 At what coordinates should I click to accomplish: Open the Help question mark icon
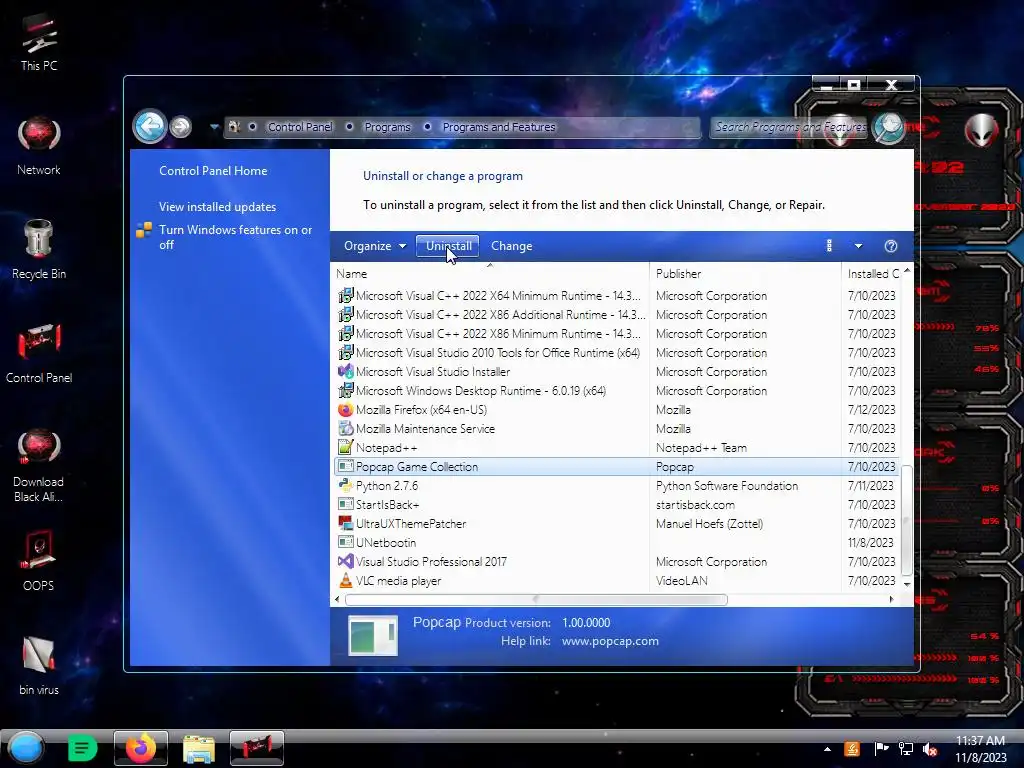(891, 246)
